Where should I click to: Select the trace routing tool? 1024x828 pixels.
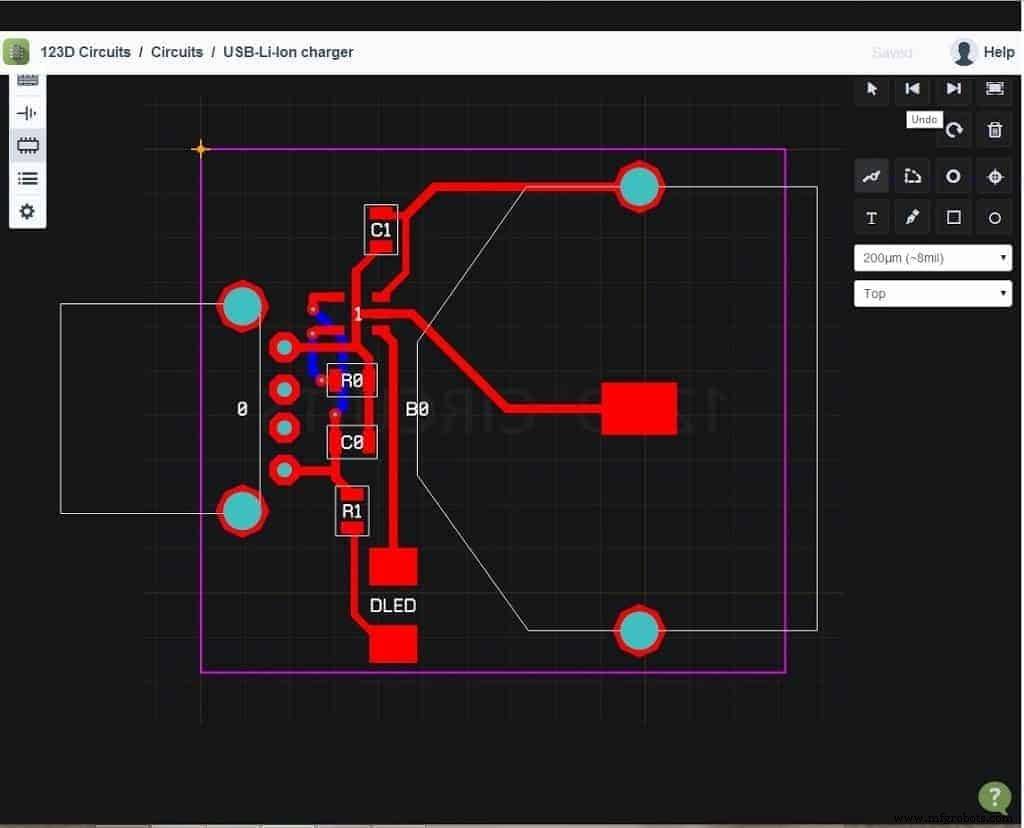(x=871, y=176)
